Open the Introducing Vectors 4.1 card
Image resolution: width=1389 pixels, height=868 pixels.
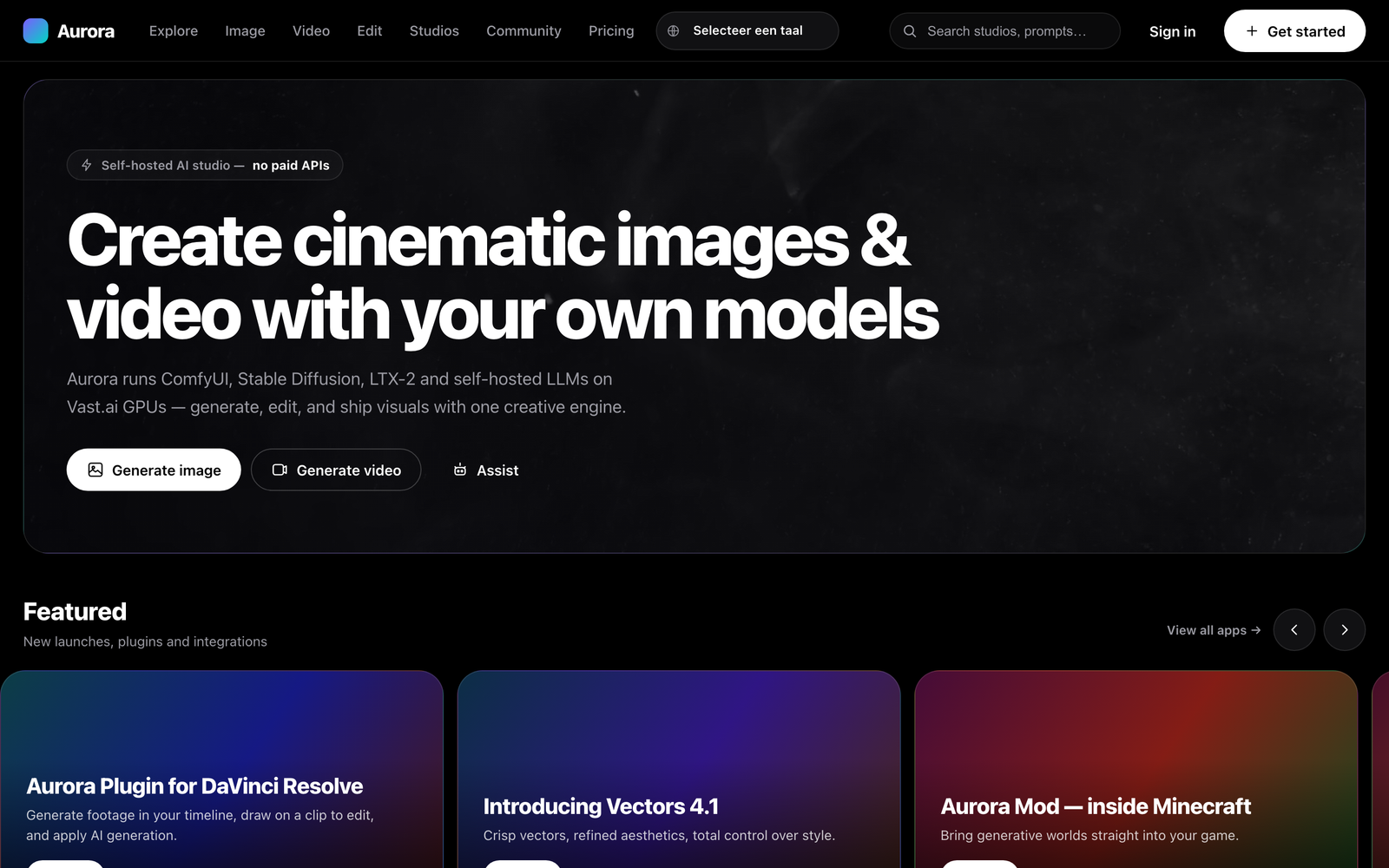click(x=679, y=769)
